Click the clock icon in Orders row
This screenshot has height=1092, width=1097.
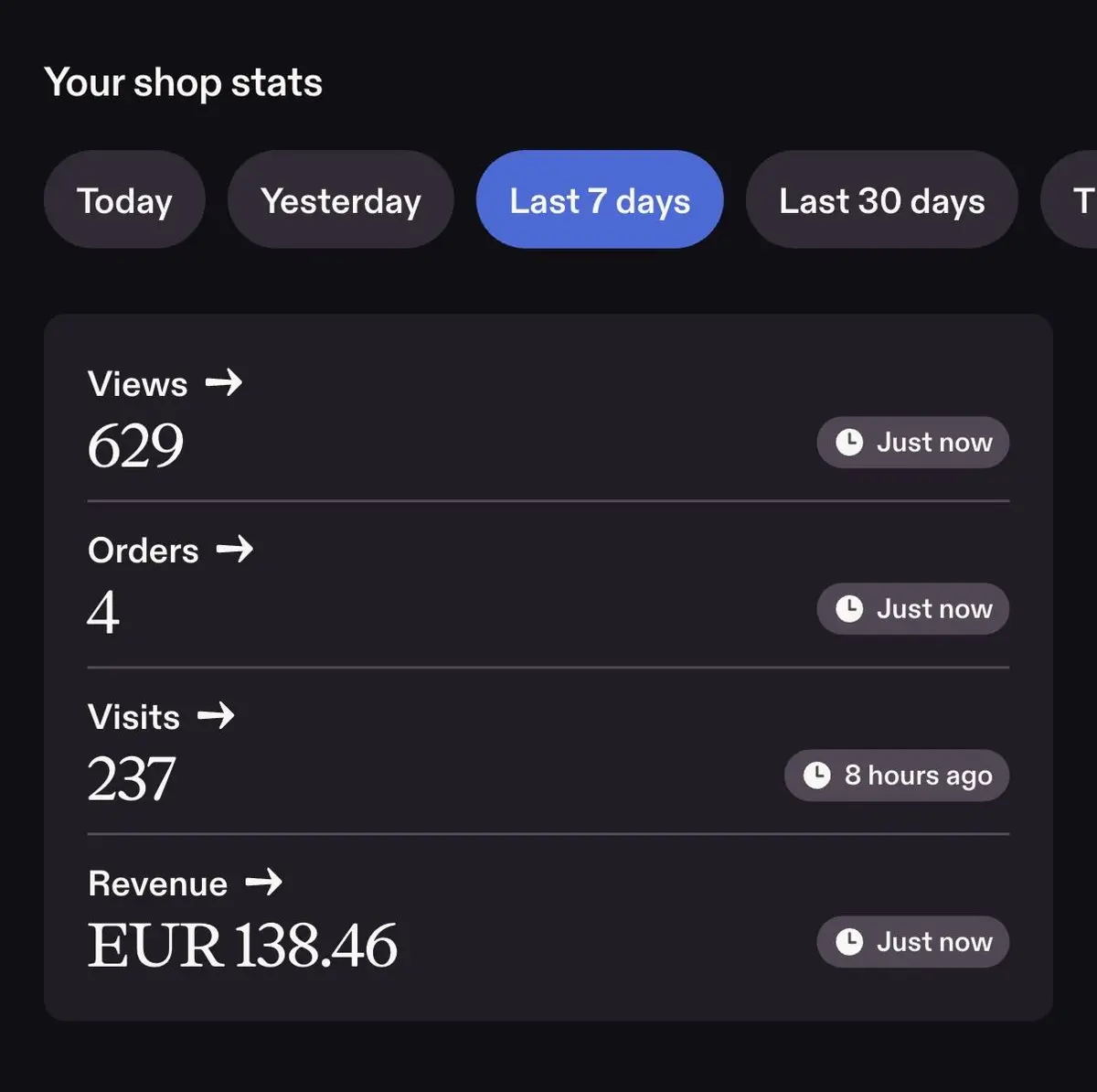click(x=849, y=609)
